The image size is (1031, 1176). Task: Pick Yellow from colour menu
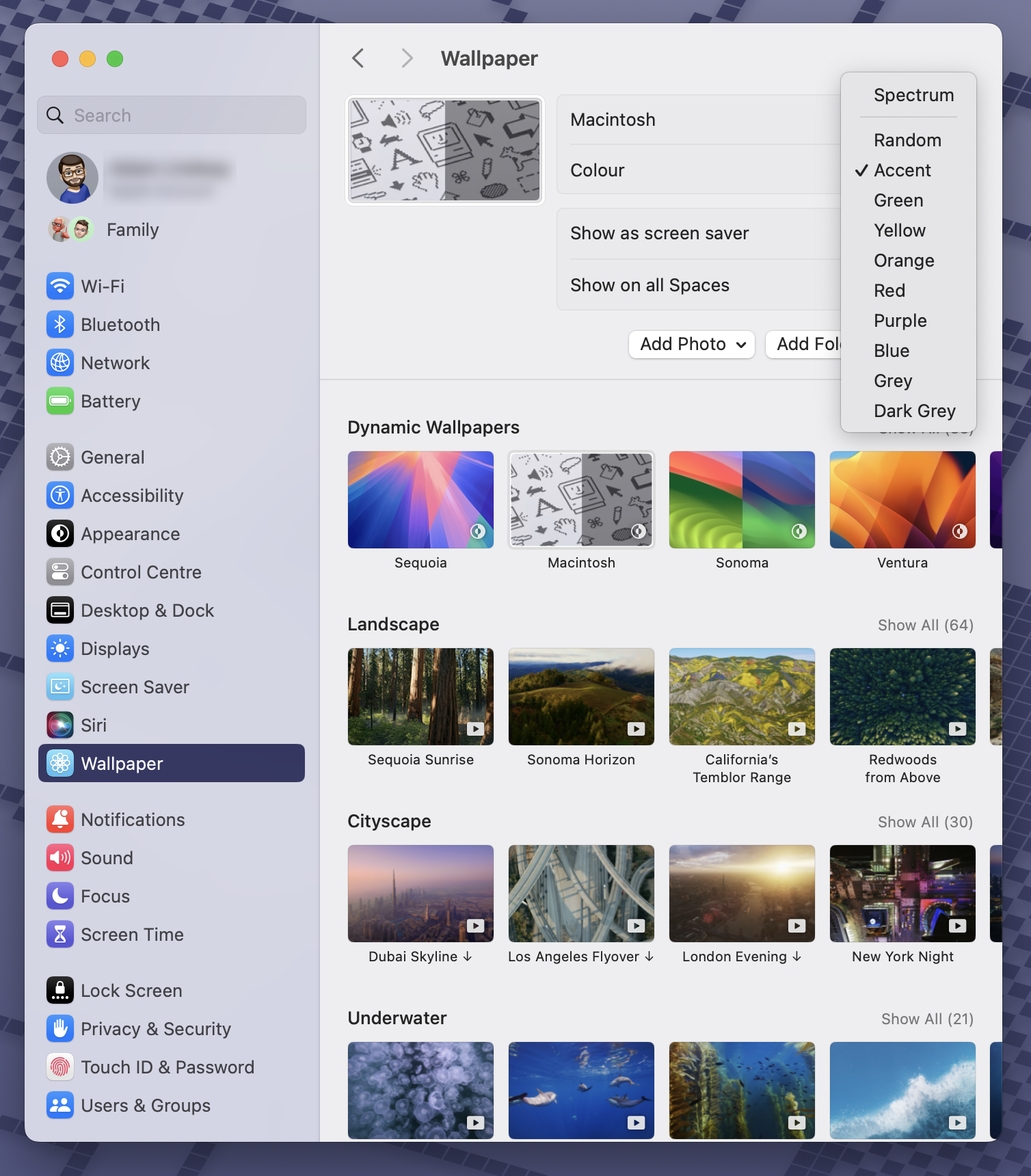pos(909,230)
